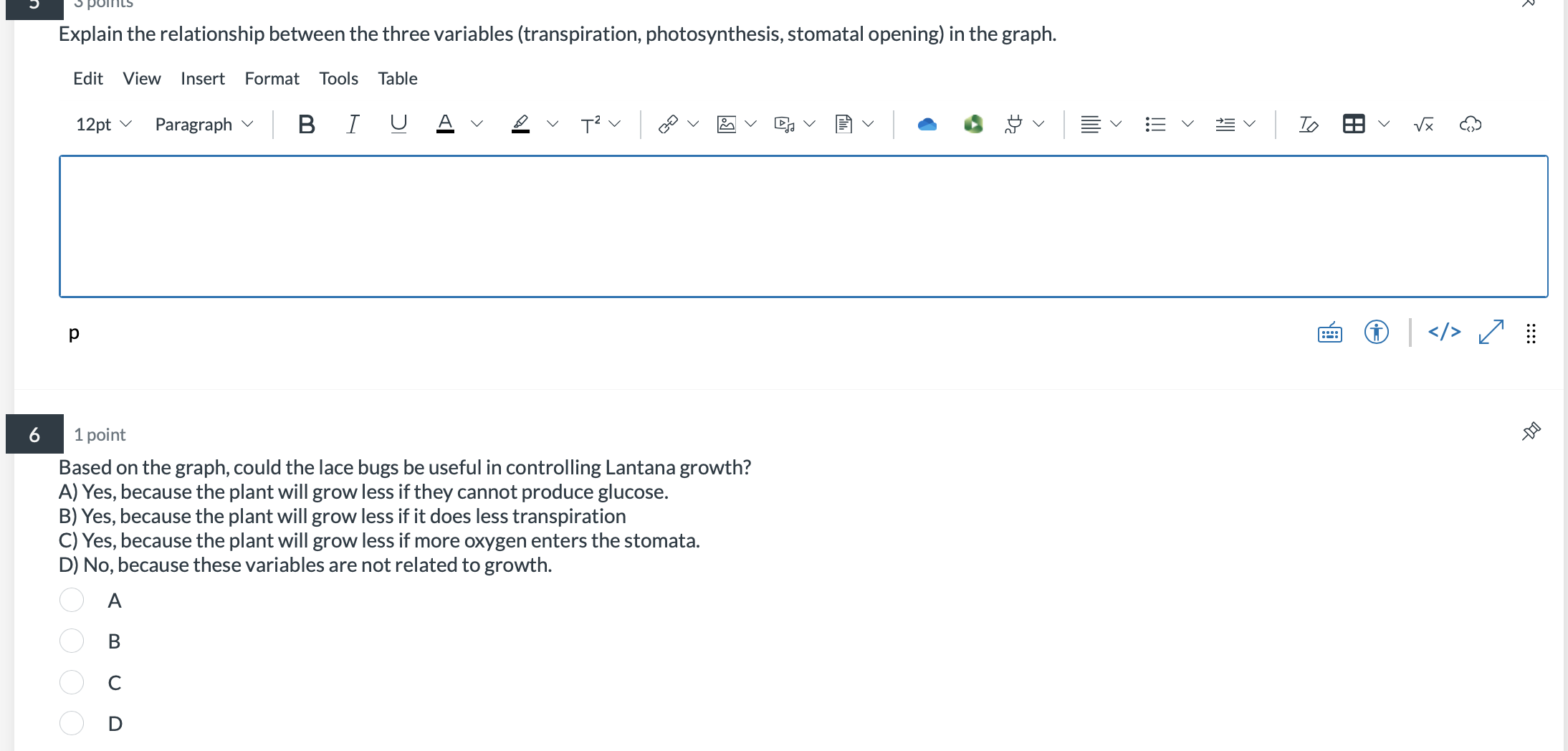Open the Paragraph style dropdown

[x=204, y=125]
